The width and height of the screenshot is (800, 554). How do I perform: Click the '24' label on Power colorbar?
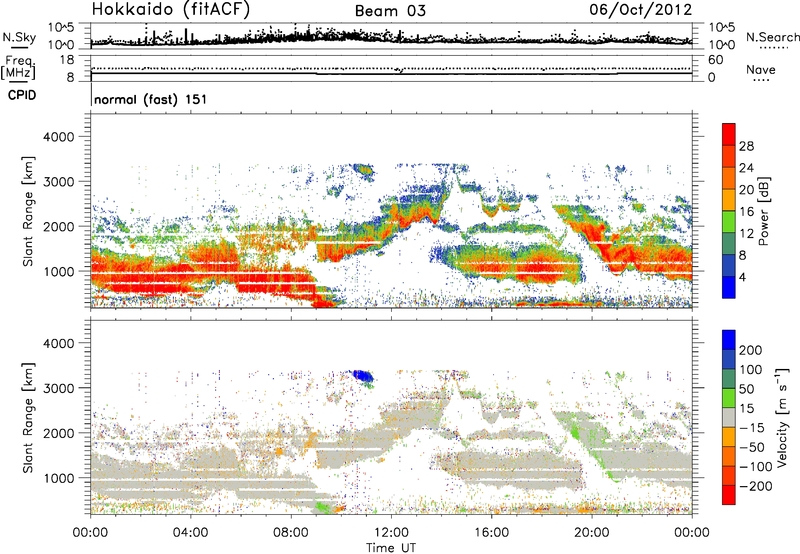(x=746, y=168)
